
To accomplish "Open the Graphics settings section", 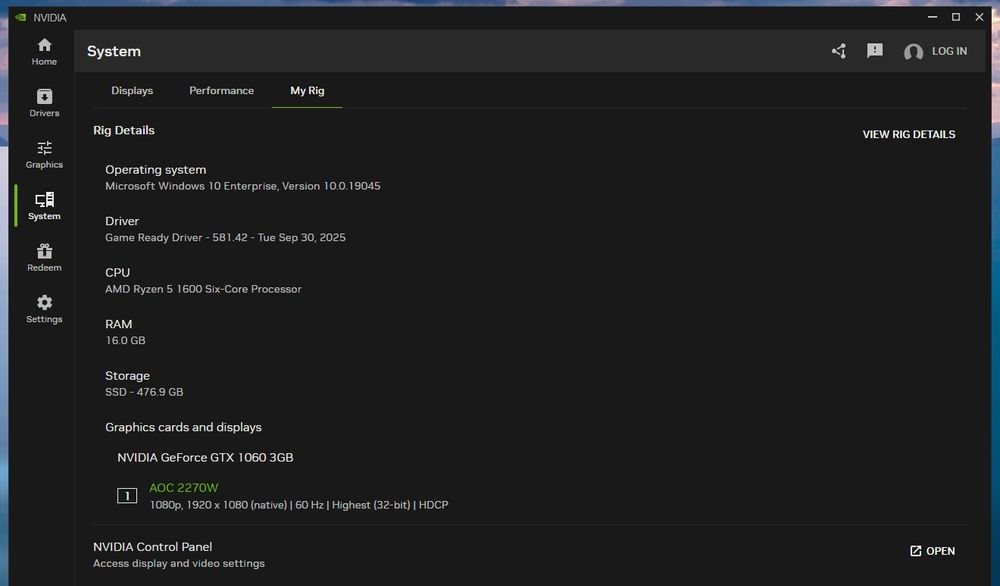I will [44, 155].
